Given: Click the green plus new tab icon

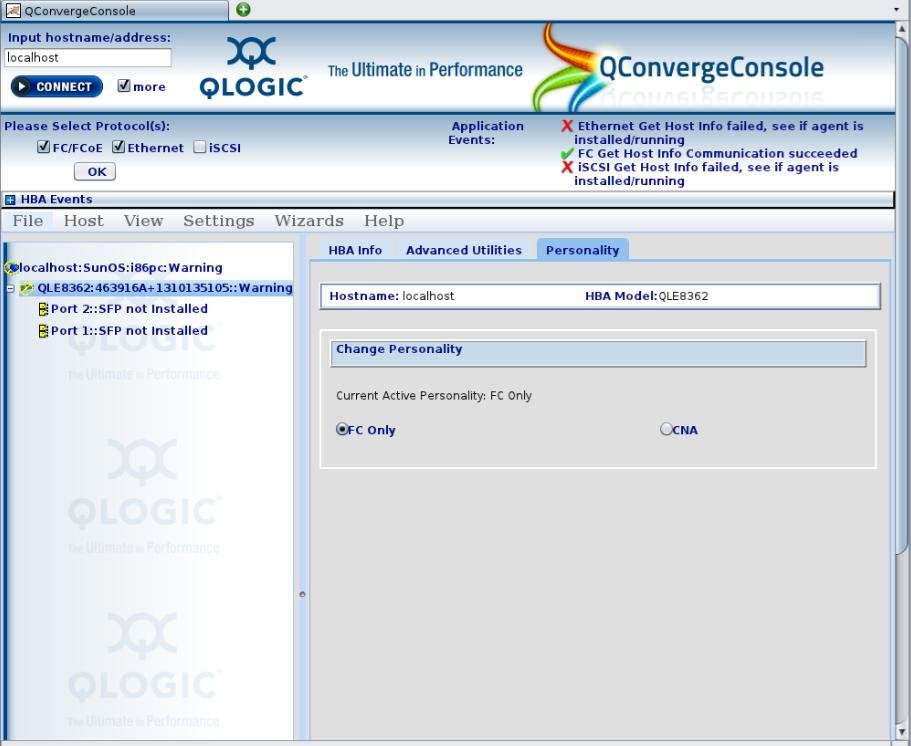Looking at the screenshot, I should pos(243,9).
